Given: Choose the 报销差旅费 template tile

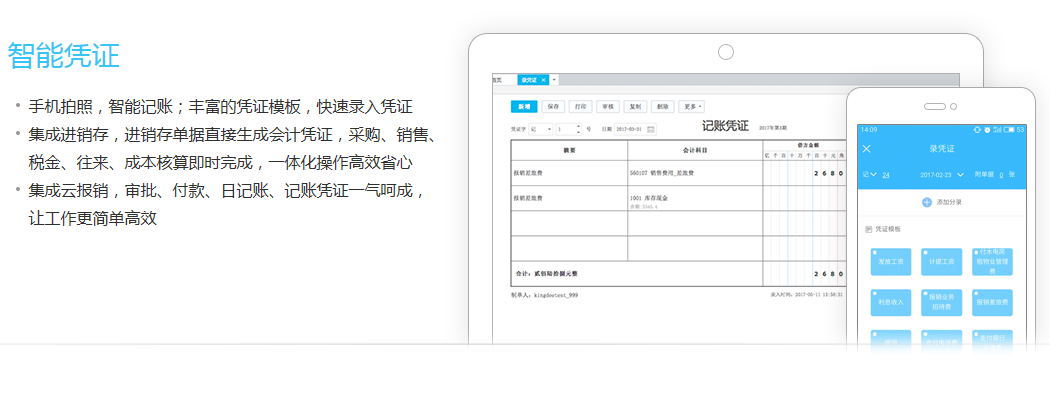Looking at the screenshot, I should tap(992, 302).
